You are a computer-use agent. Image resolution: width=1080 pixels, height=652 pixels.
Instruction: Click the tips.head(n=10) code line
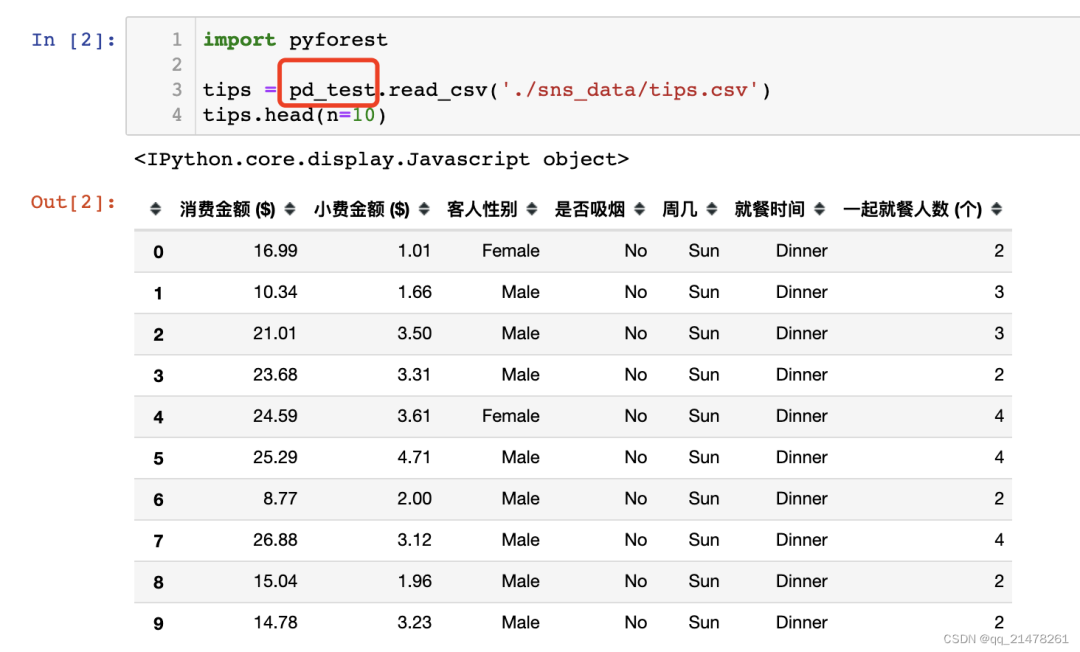tap(295, 115)
